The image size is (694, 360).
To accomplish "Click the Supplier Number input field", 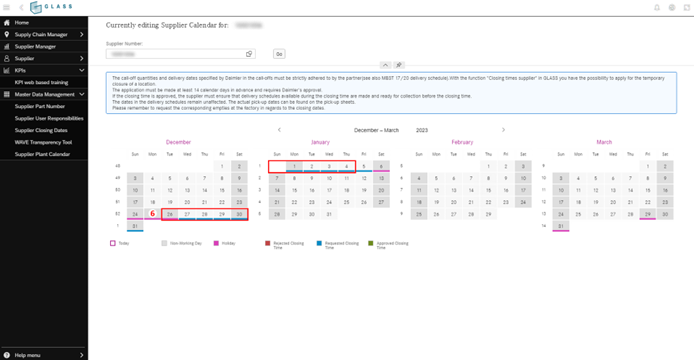I will pos(176,54).
